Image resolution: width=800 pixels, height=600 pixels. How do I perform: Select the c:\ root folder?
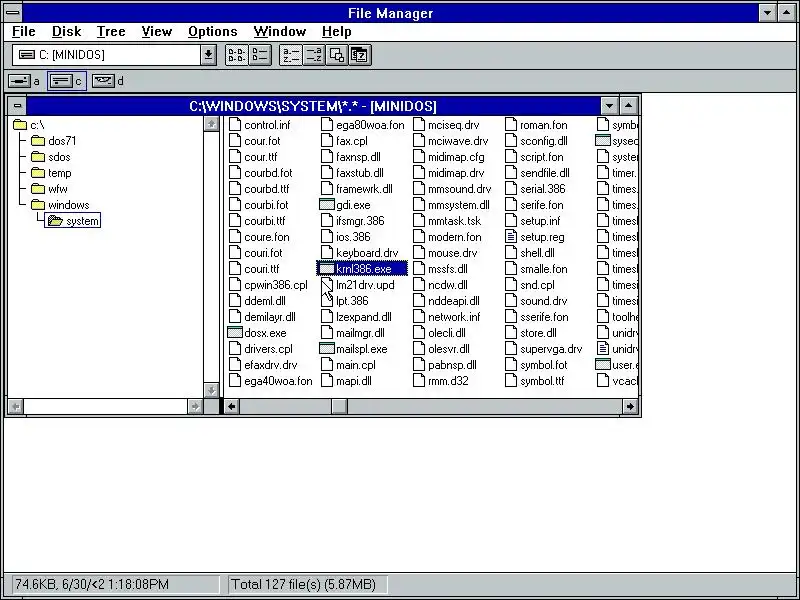tap(29, 125)
